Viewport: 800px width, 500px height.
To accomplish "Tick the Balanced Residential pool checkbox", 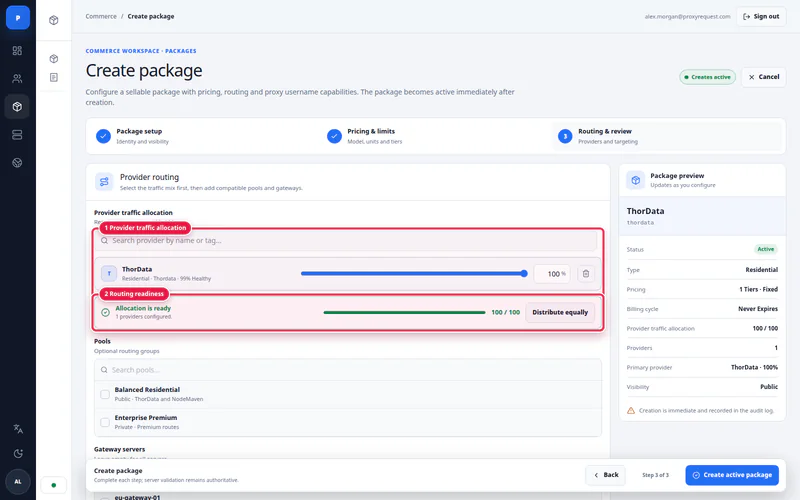I will pyautogui.click(x=105, y=394).
